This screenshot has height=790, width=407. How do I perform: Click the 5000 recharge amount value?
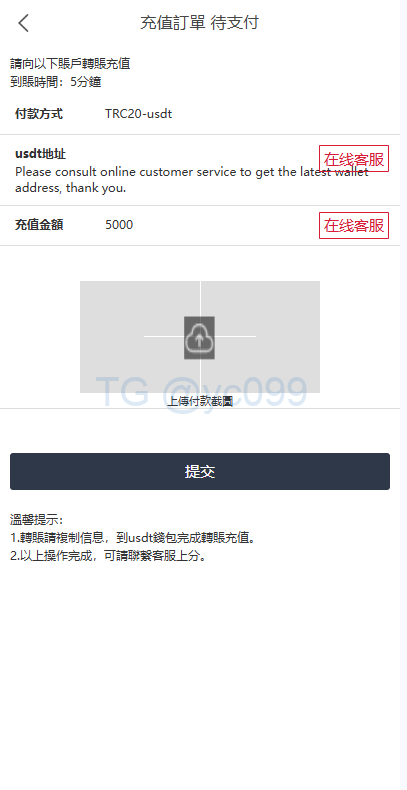[119, 225]
